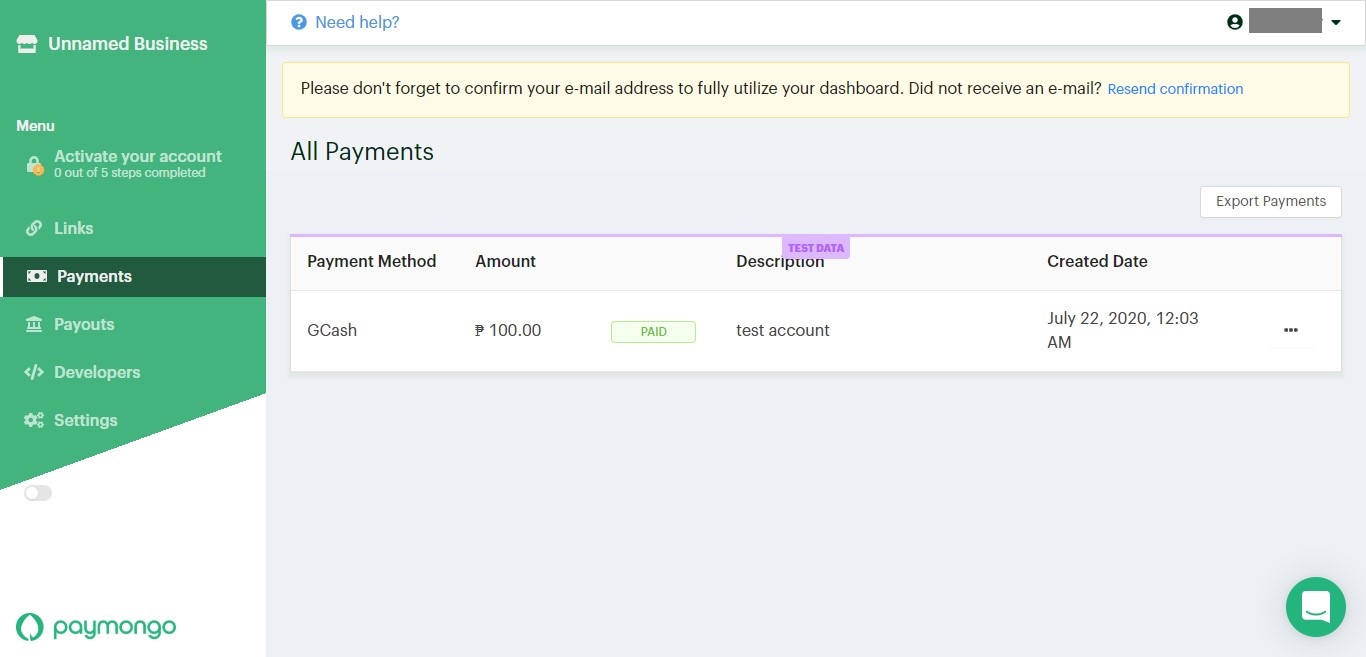Viewport: 1366px width, 657px height.
Task: Open Payouts from the Menu section
Action: coord(86,324)
